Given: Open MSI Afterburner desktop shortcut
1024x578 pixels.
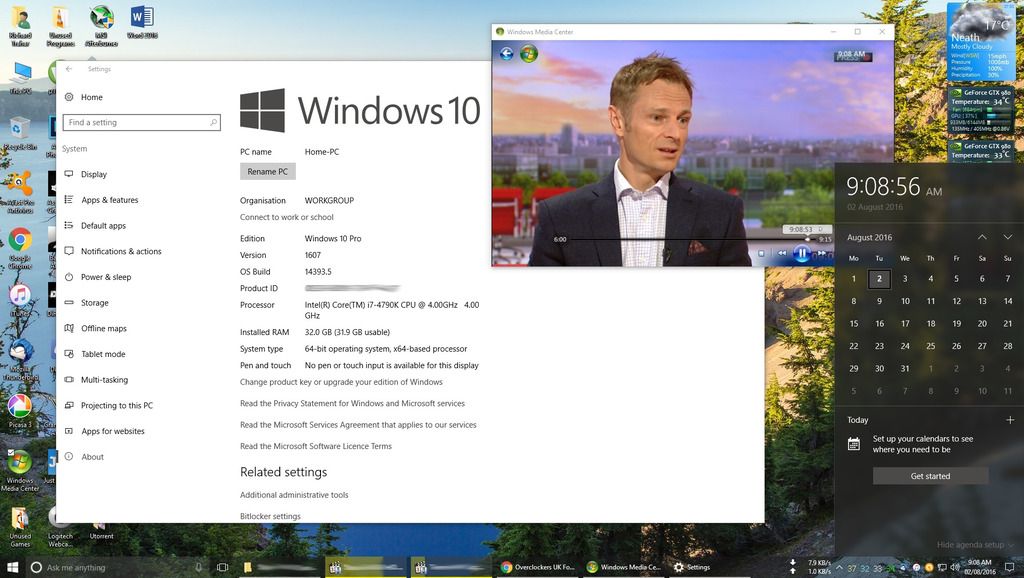Looking at the screenshot, I should pos(101,26).
